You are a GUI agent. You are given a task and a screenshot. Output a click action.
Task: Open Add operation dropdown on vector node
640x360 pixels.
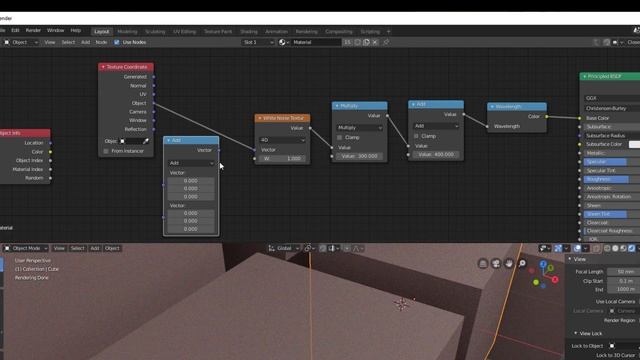(x=191, y=163)
